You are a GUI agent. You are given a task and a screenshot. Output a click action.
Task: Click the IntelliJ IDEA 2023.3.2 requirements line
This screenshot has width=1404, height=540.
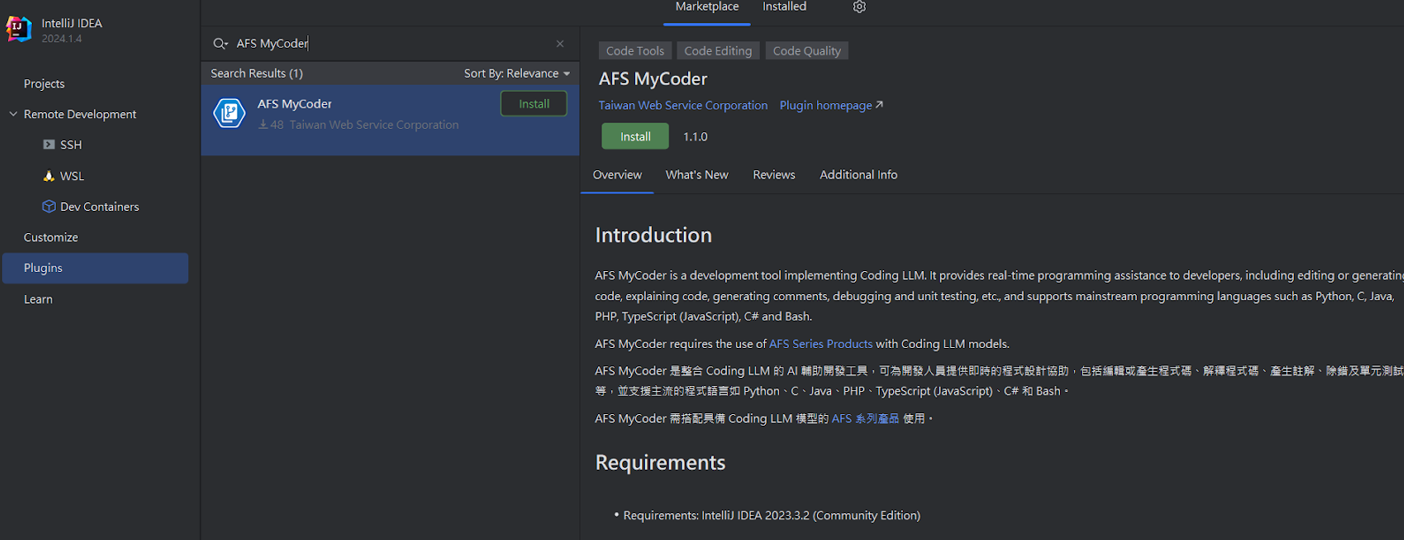coord(772,516)
